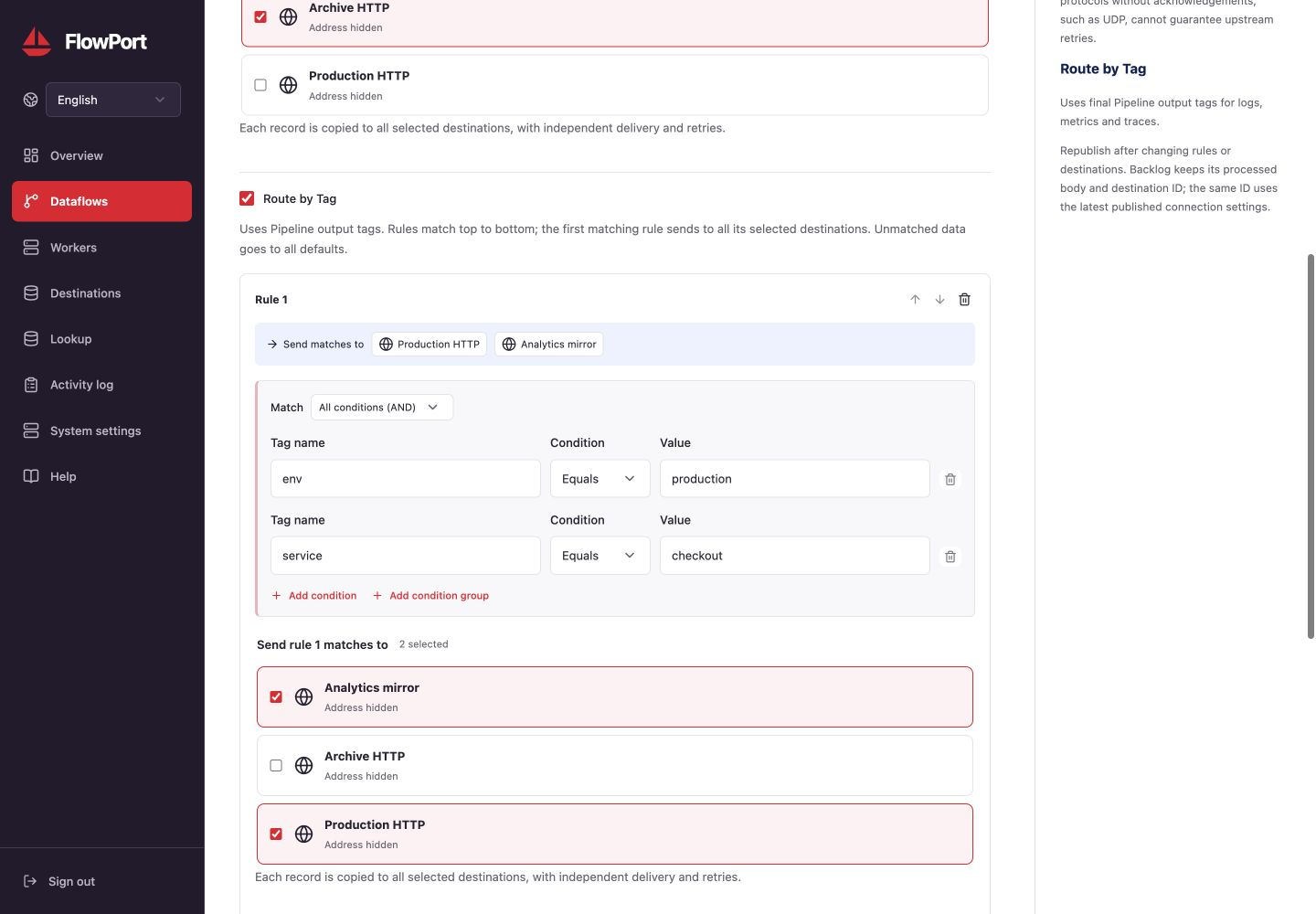The image size is (1316, 914).
Task: Check Archive HTTP for rule 1
Action: point(276,766)
